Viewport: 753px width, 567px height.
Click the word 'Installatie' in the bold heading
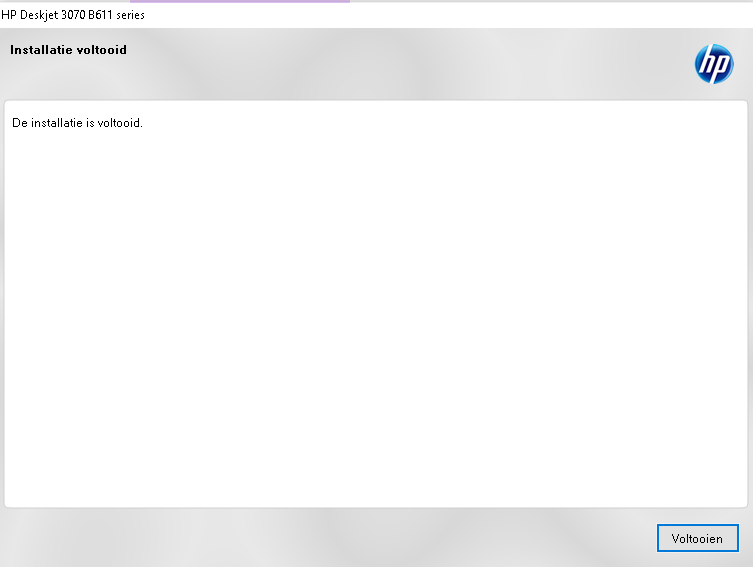41,50
